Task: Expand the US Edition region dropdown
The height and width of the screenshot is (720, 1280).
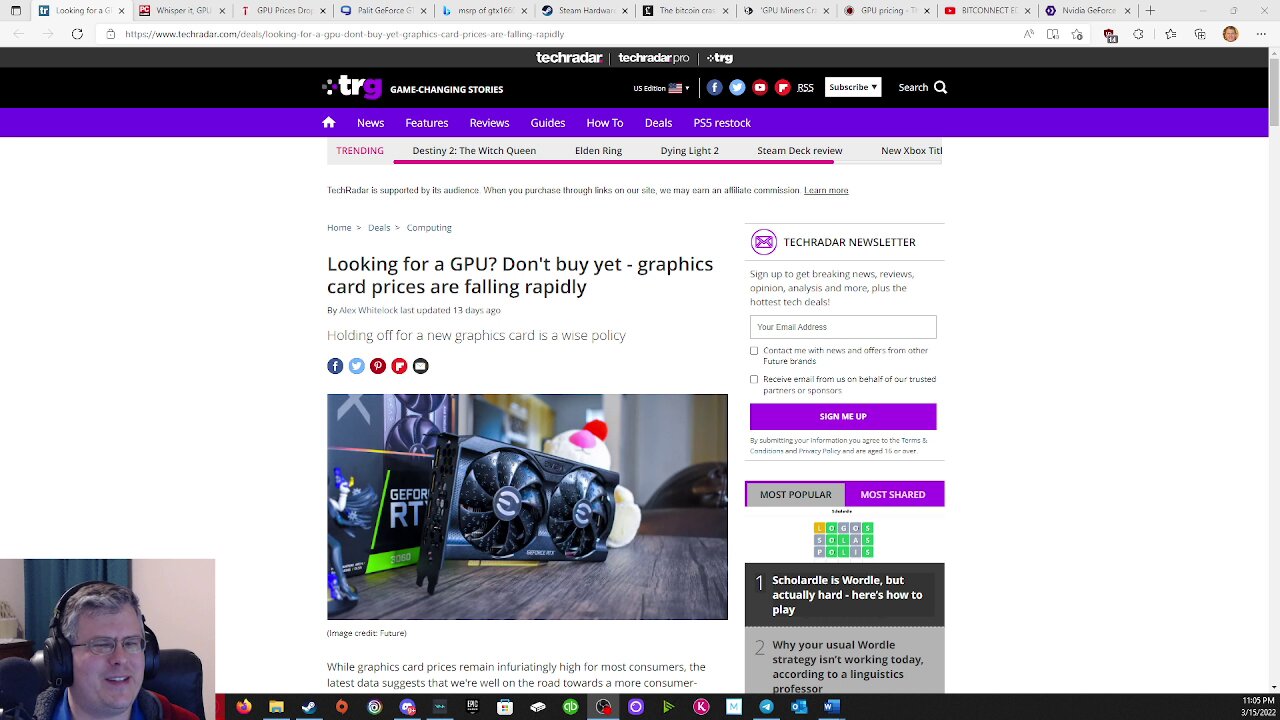Action: pos(661,88)
